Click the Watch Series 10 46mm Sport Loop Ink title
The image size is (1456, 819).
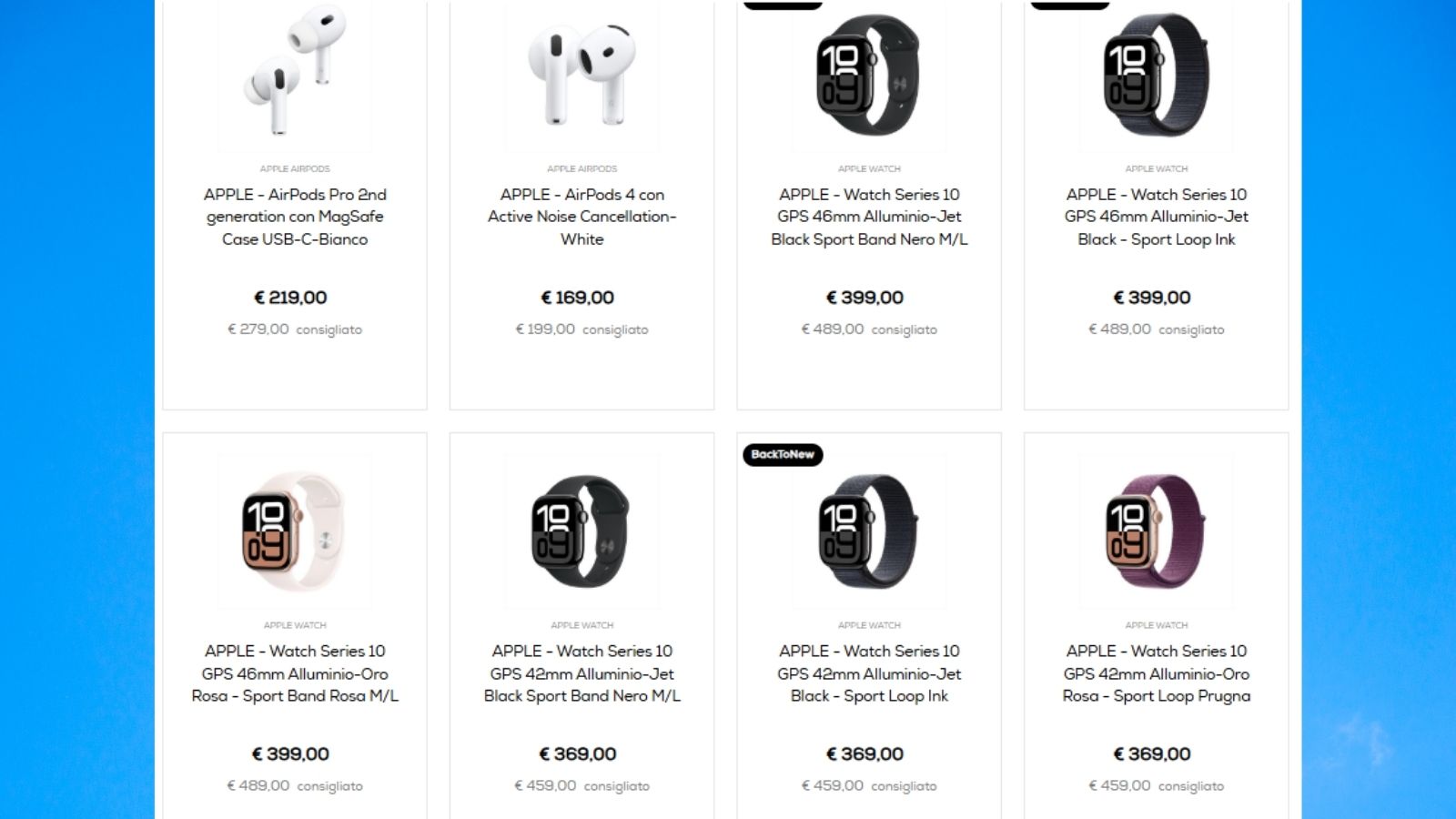(1157, 217)
